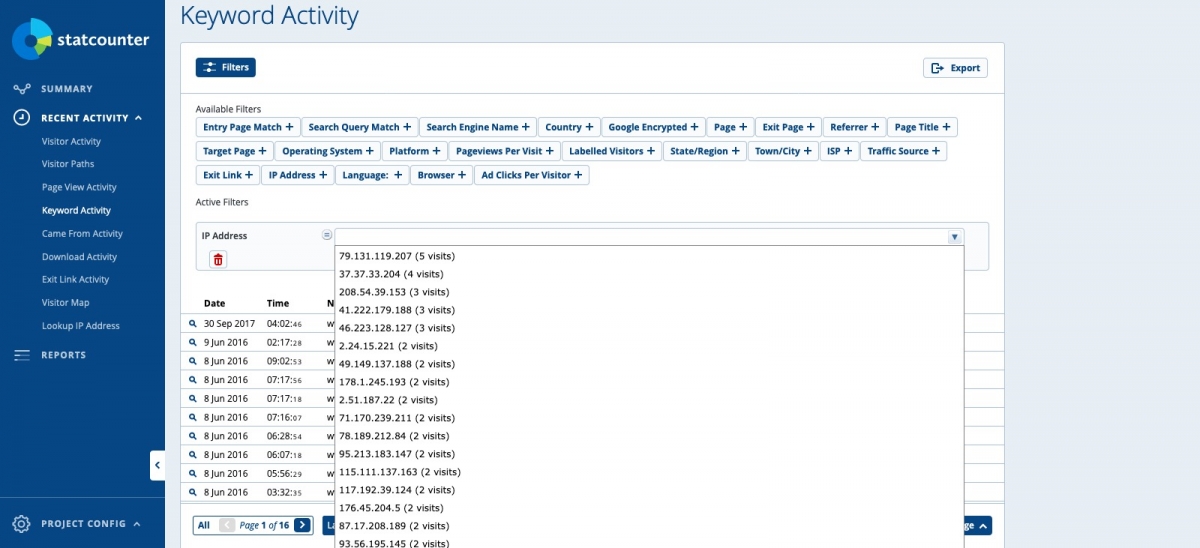Go to previous results page arrow

pos(227,525)
